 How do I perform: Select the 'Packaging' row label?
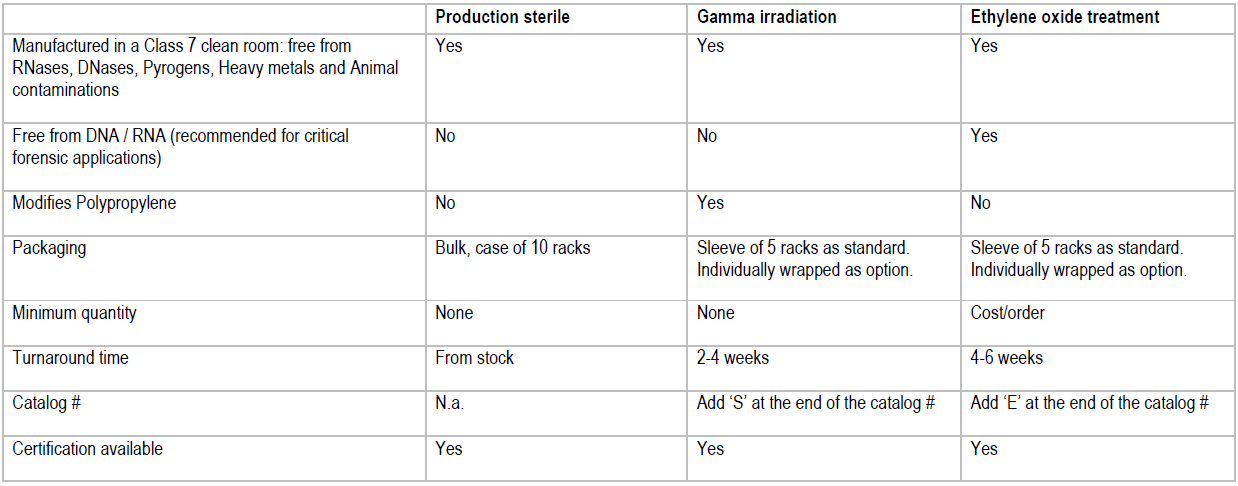(49, 248)
